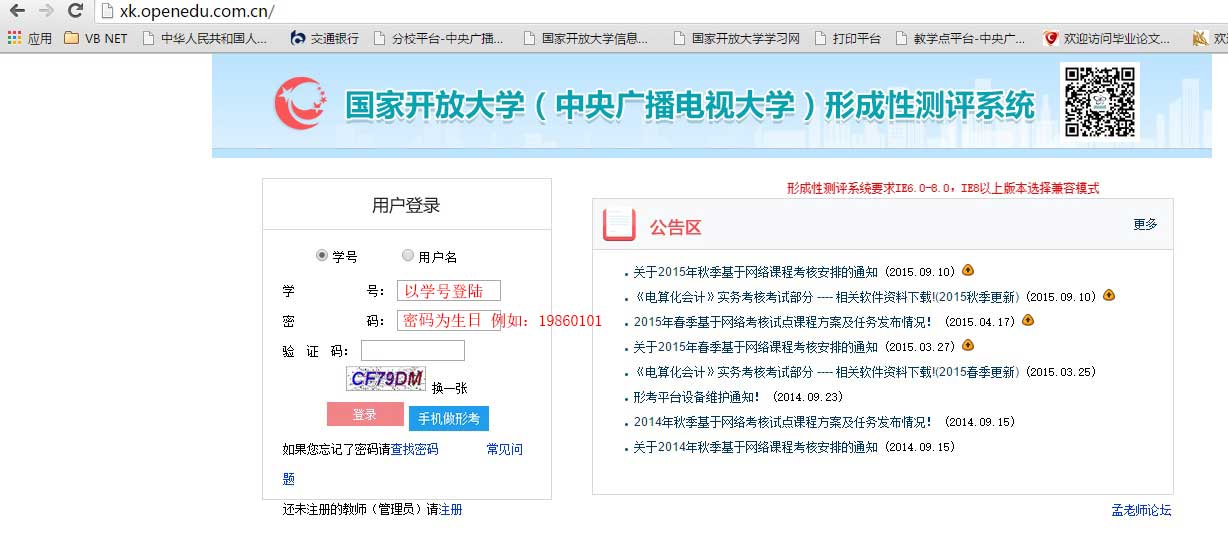Image resolution: width=1228 pixels, height=556 pixels.
Task: Open the 孟老师论坛 link
Action: pyautogui.click(x=1140, y=510)
